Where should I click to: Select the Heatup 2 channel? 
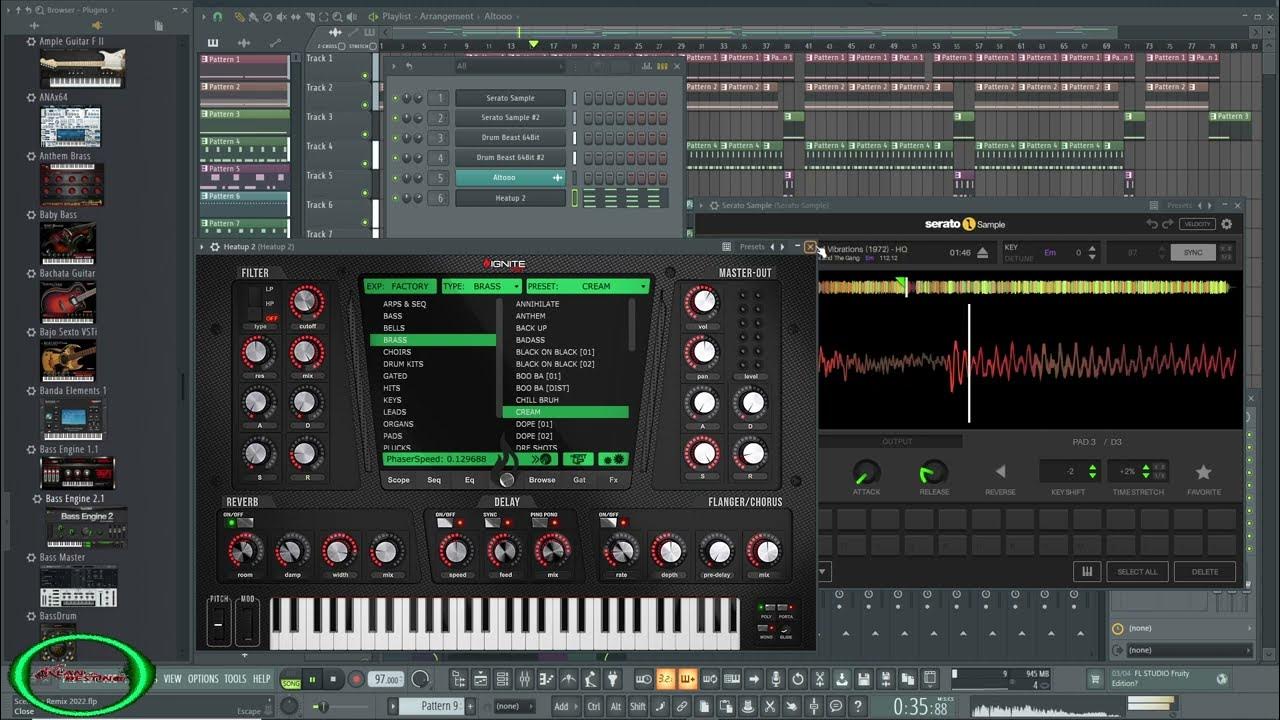[510, 198]
